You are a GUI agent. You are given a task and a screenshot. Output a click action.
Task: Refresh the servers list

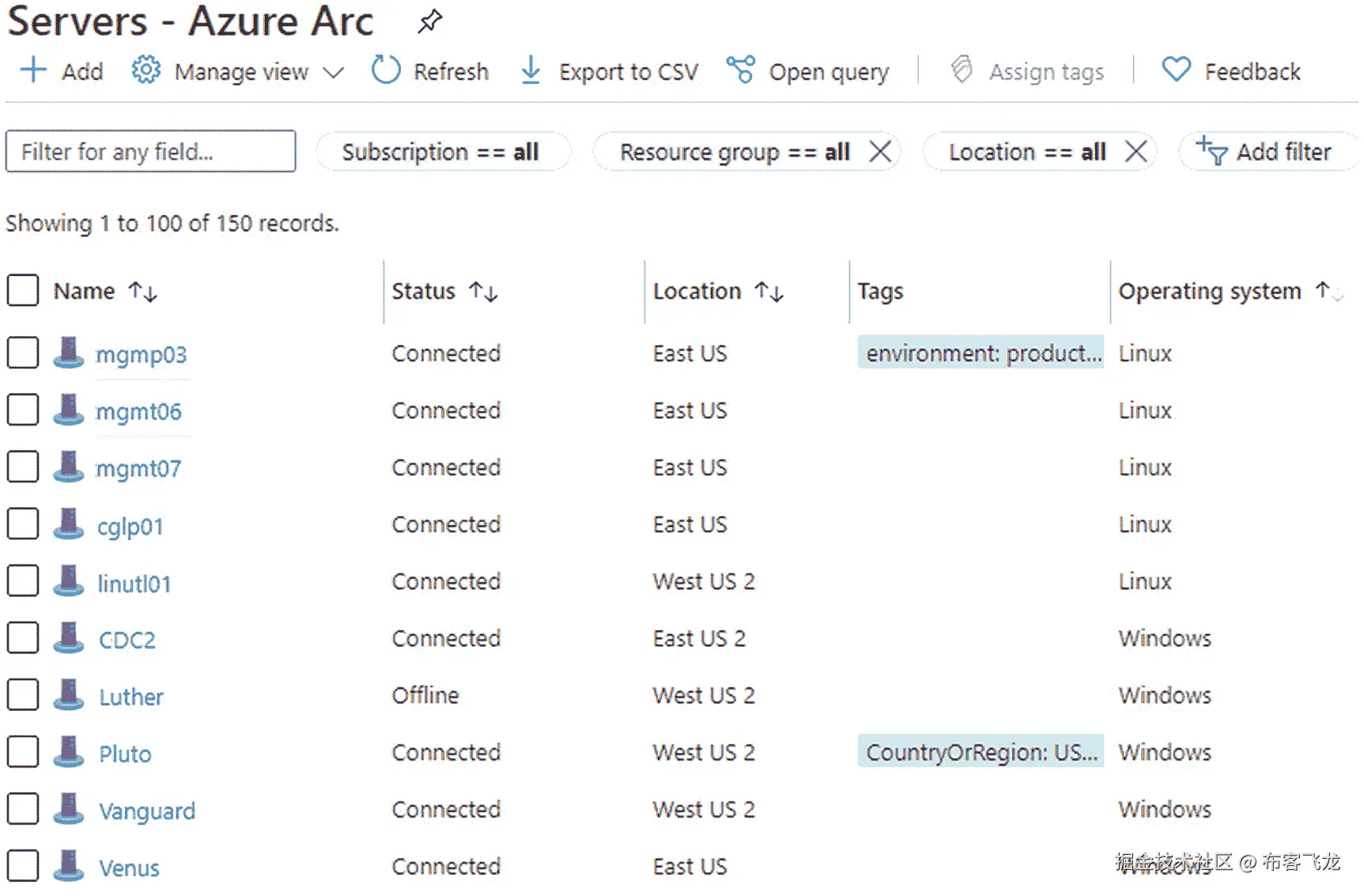[x=431, y=71]
